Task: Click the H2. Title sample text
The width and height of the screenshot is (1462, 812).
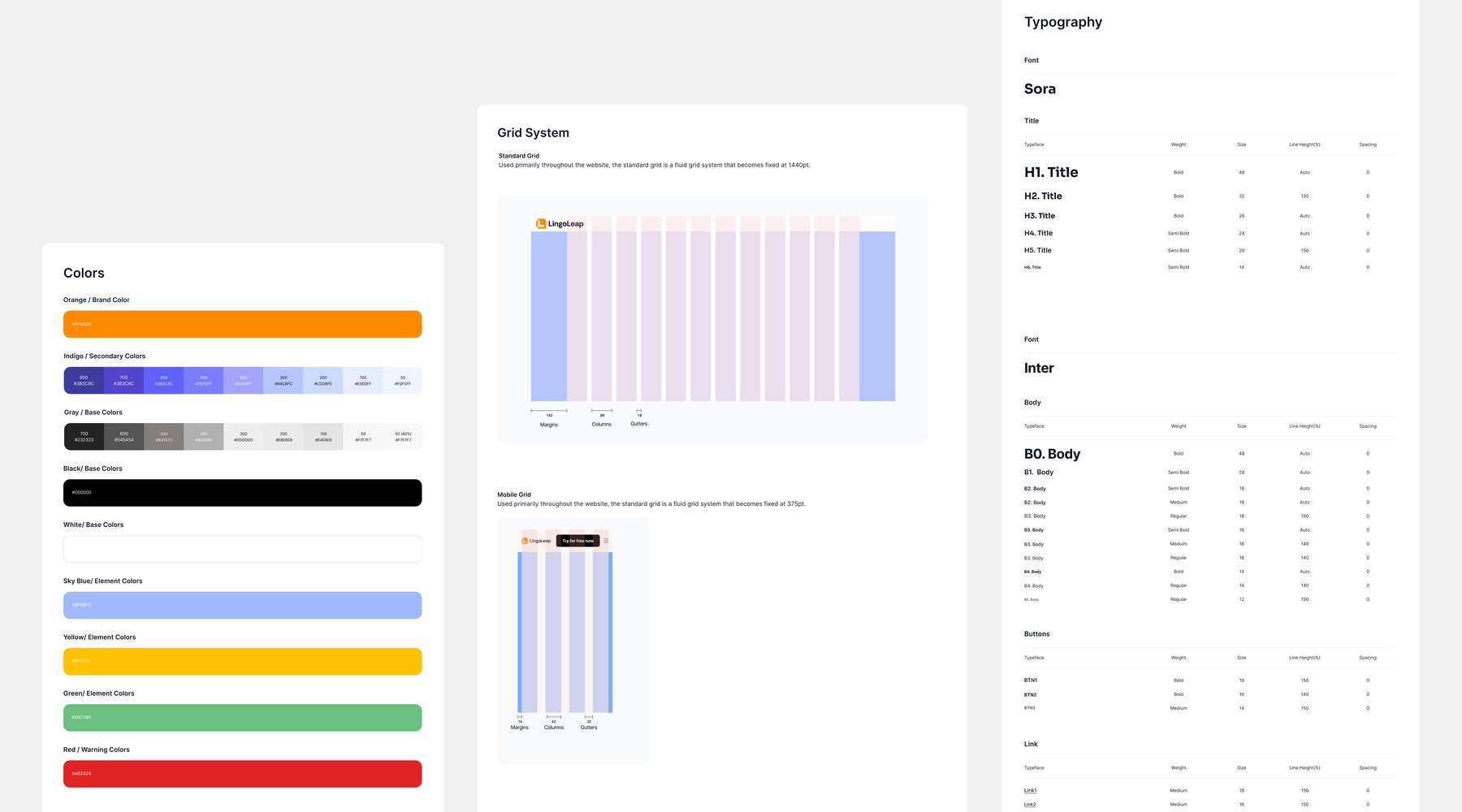Action: (1043, 196)
